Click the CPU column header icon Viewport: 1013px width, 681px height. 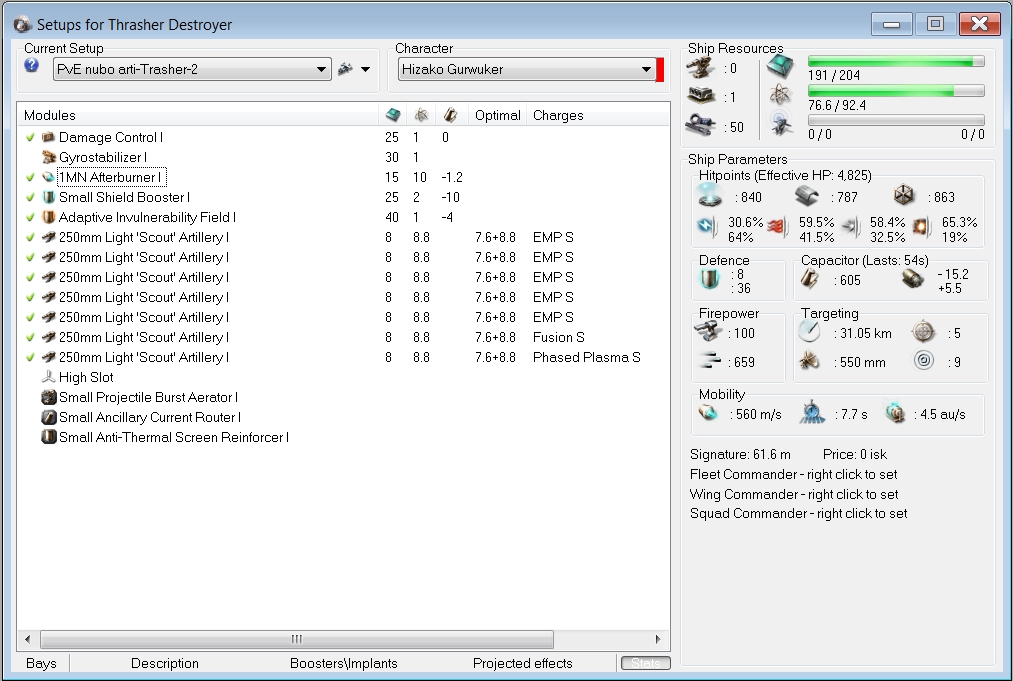click(x=392, y=115)
